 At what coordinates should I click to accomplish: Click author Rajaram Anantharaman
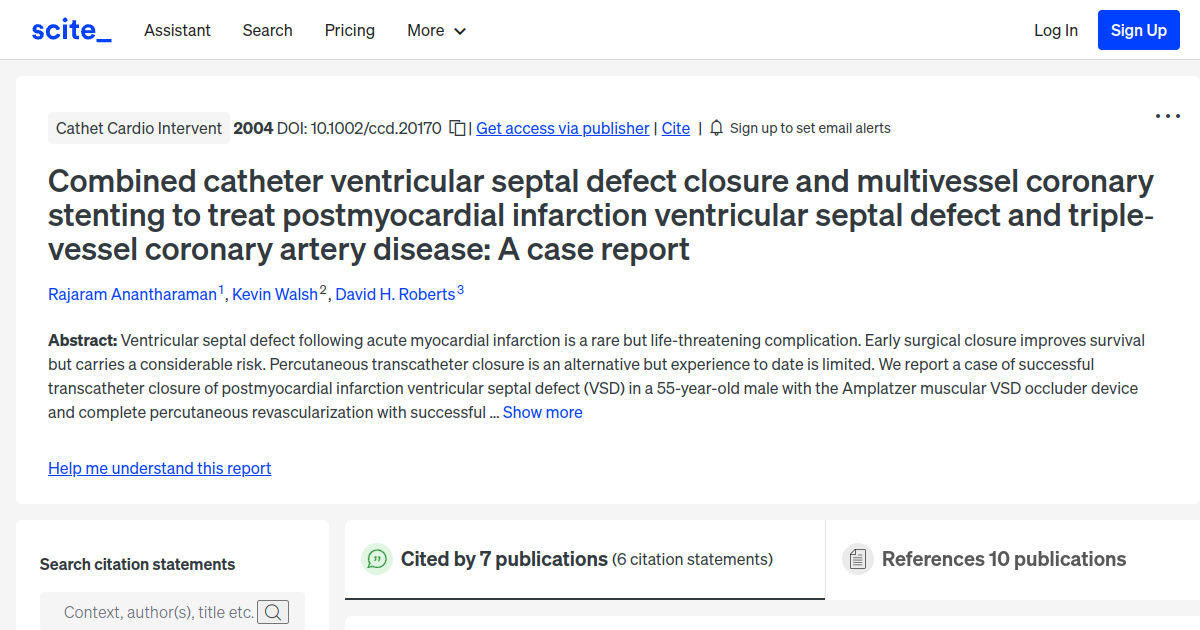point(130,294)
